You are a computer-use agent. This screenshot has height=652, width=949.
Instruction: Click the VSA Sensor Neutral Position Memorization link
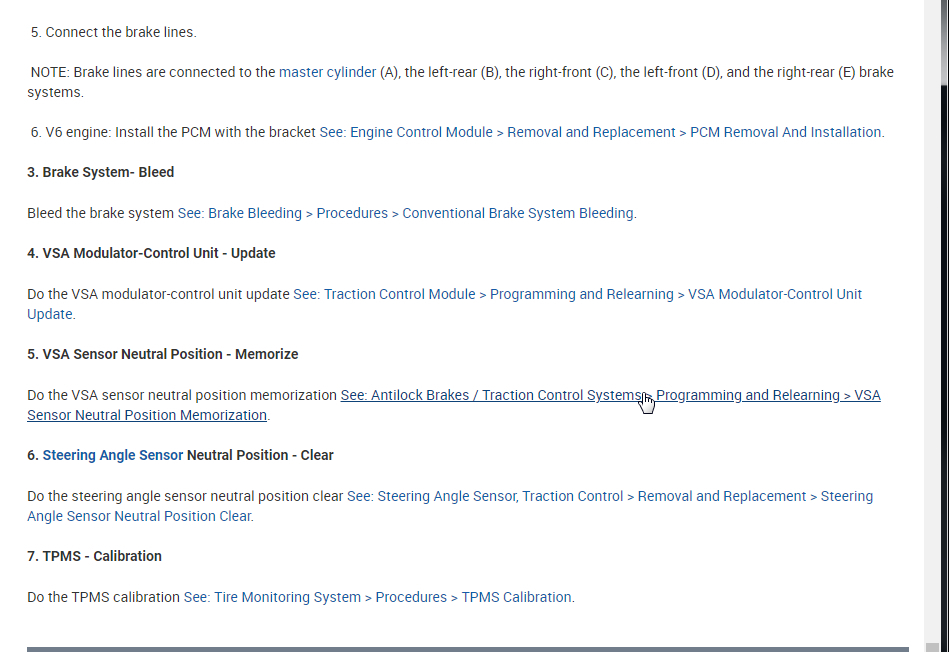(610, 395)
